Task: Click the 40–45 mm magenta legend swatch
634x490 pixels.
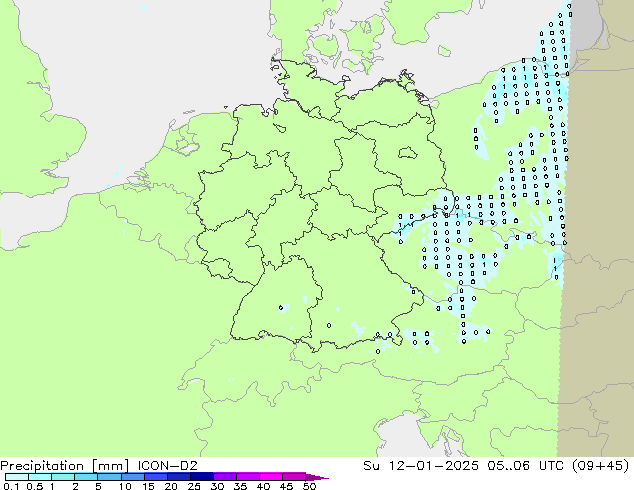Action: coord(271,477)
